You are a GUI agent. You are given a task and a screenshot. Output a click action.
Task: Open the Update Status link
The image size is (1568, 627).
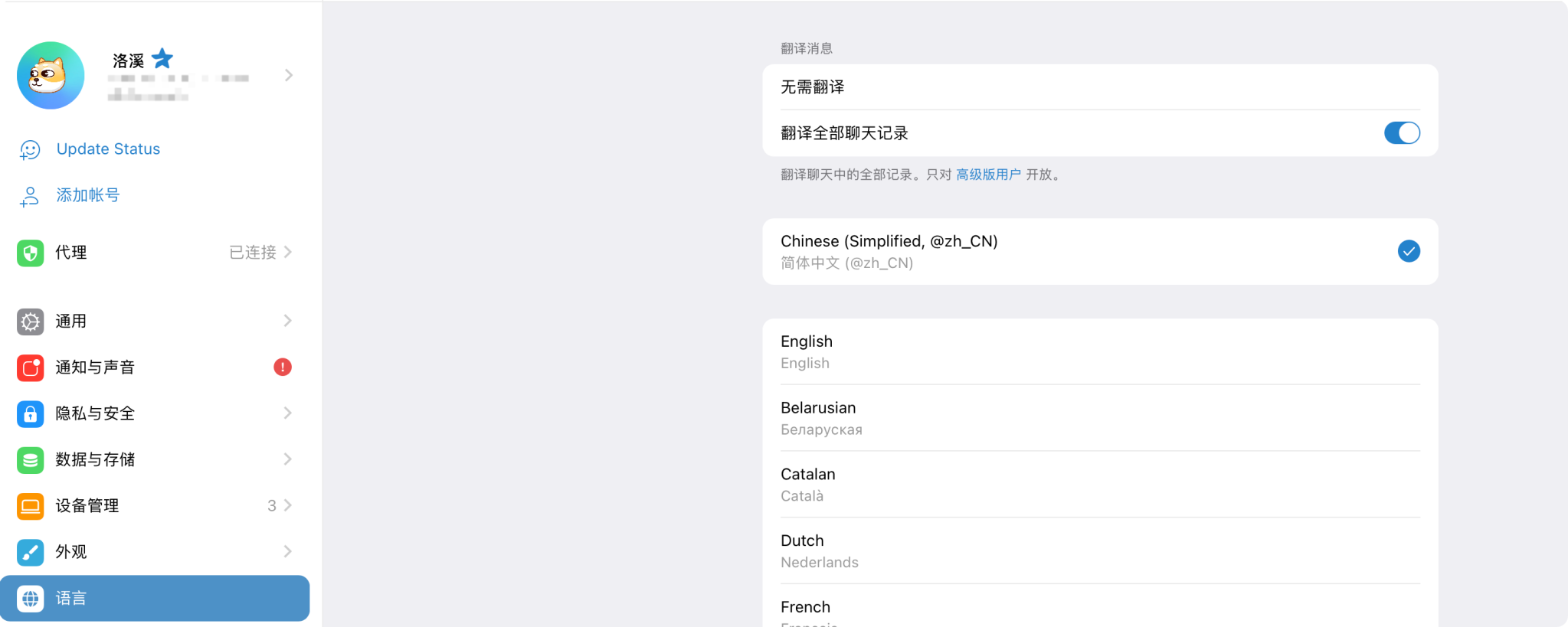[x=108, y=149]
